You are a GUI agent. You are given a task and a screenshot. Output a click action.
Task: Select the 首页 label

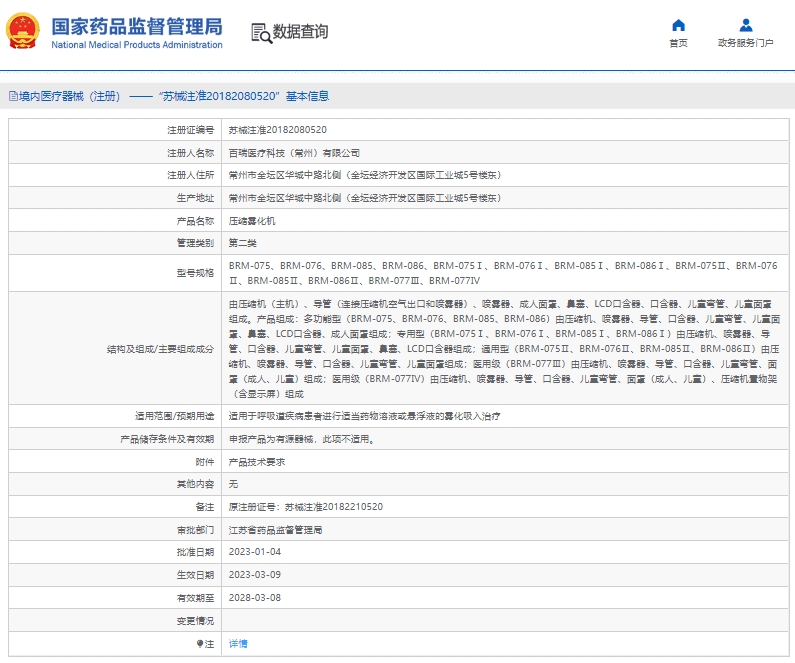click(x=678, y=43)
